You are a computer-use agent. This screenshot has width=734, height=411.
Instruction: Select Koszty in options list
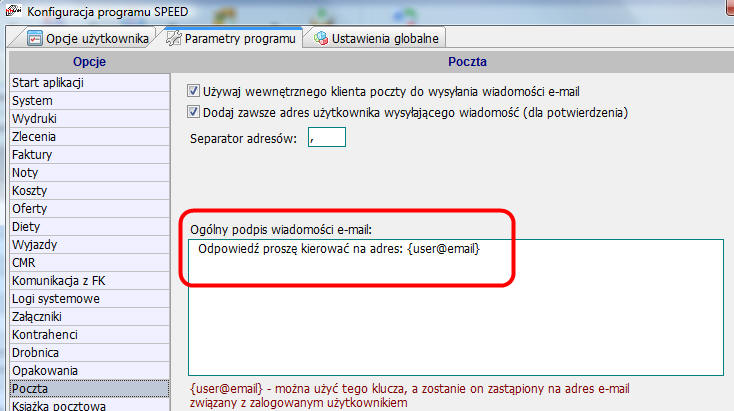[x=89, y=191]
